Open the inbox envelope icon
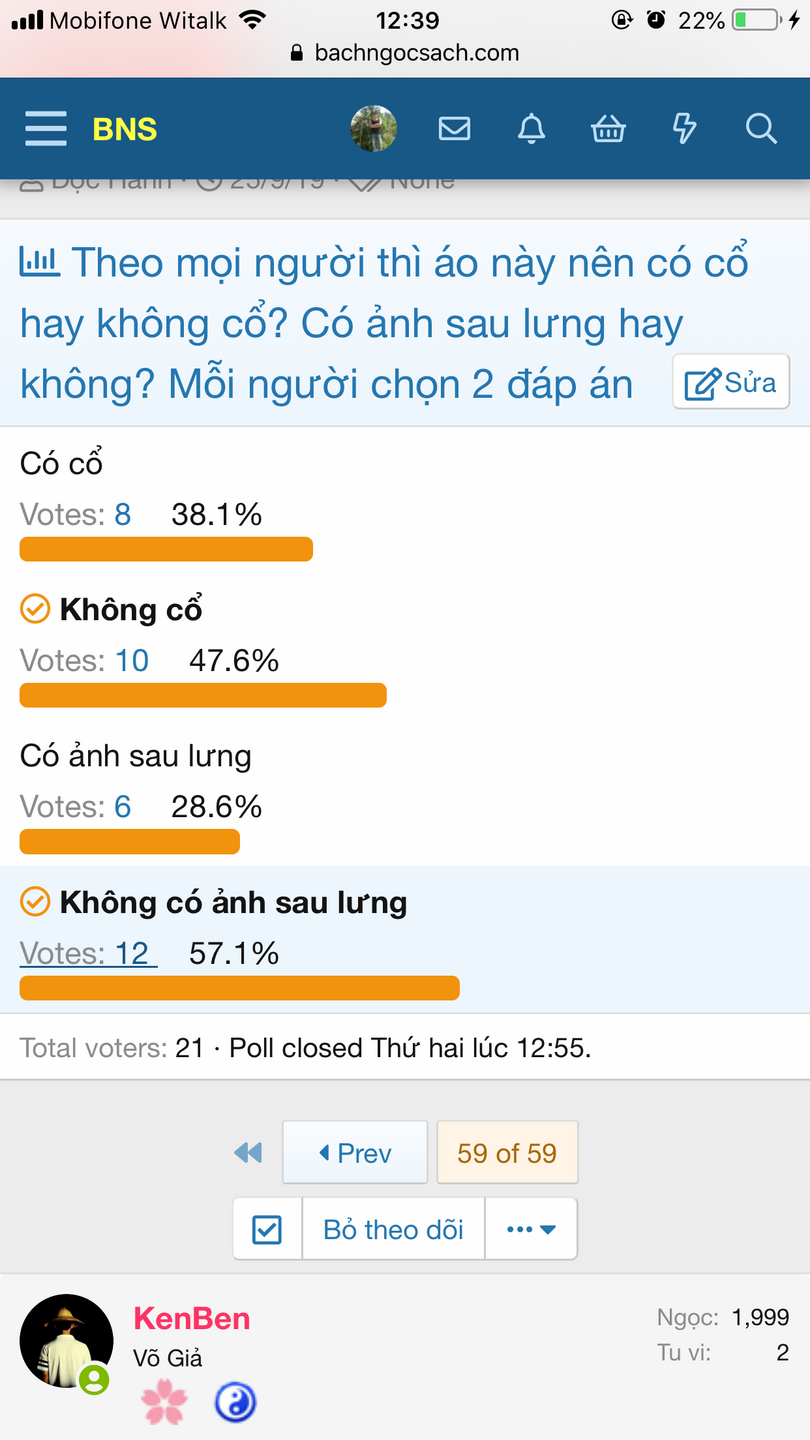Image resolution: width=810 pixels, height=1440 pixels. point(454,129)
